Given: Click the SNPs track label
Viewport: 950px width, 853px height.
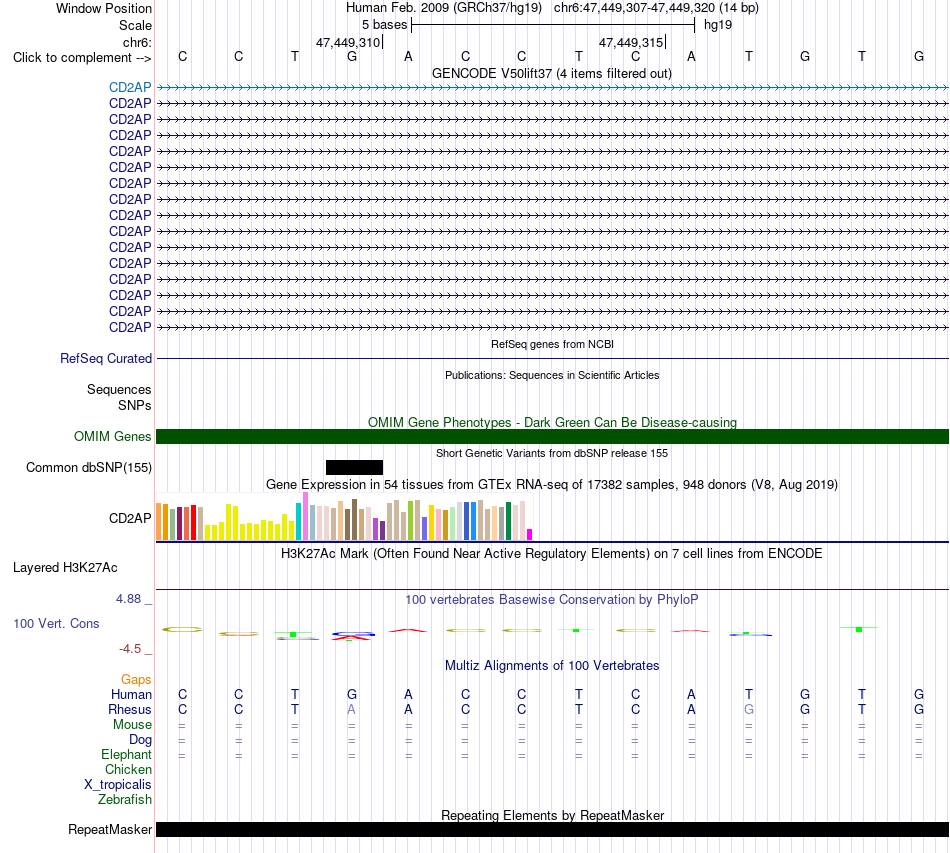Looking at the screenshot, I should [135, 405].
